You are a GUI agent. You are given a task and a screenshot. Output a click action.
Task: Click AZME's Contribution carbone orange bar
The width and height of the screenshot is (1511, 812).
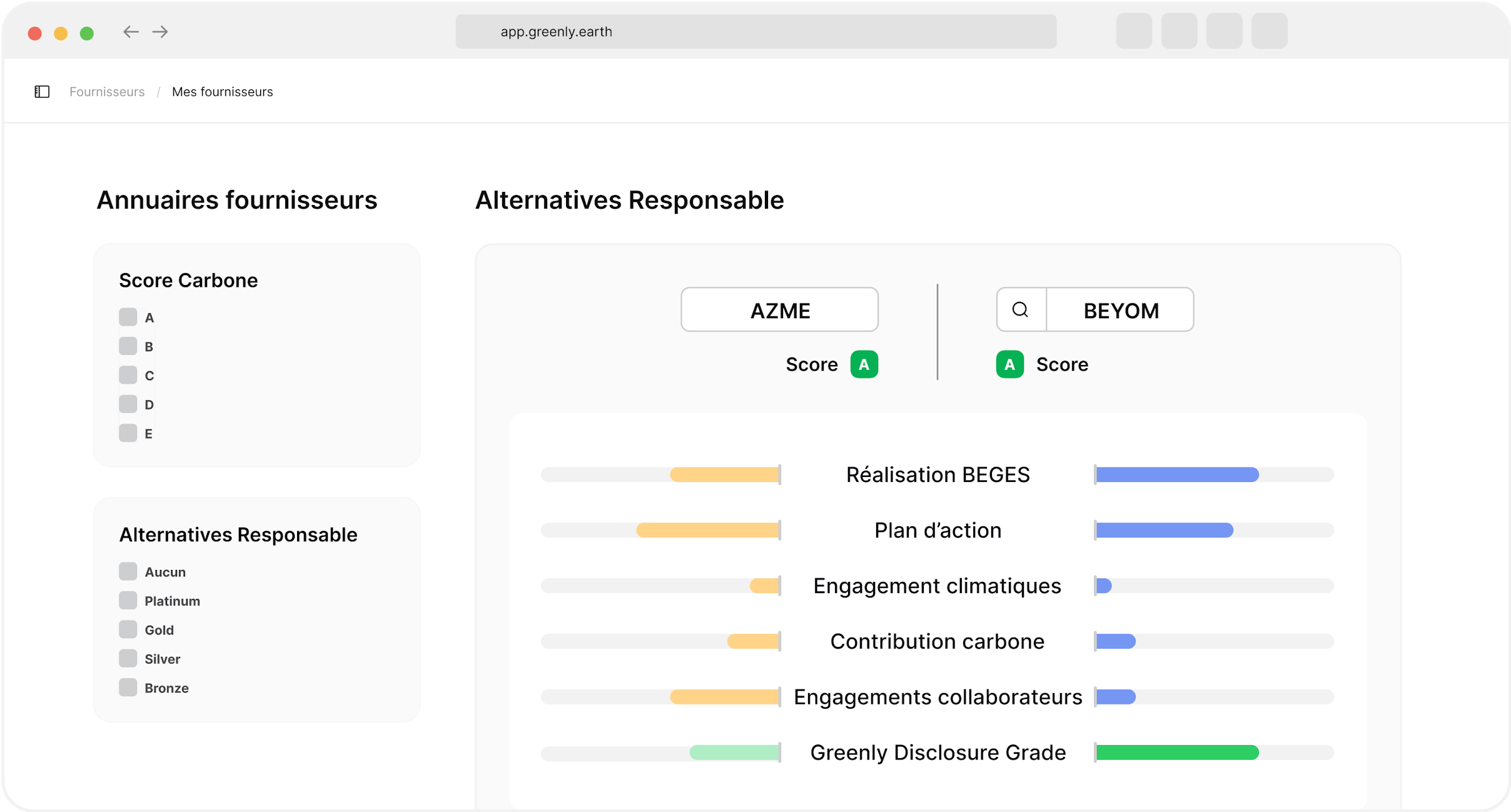tap(754, 641)
